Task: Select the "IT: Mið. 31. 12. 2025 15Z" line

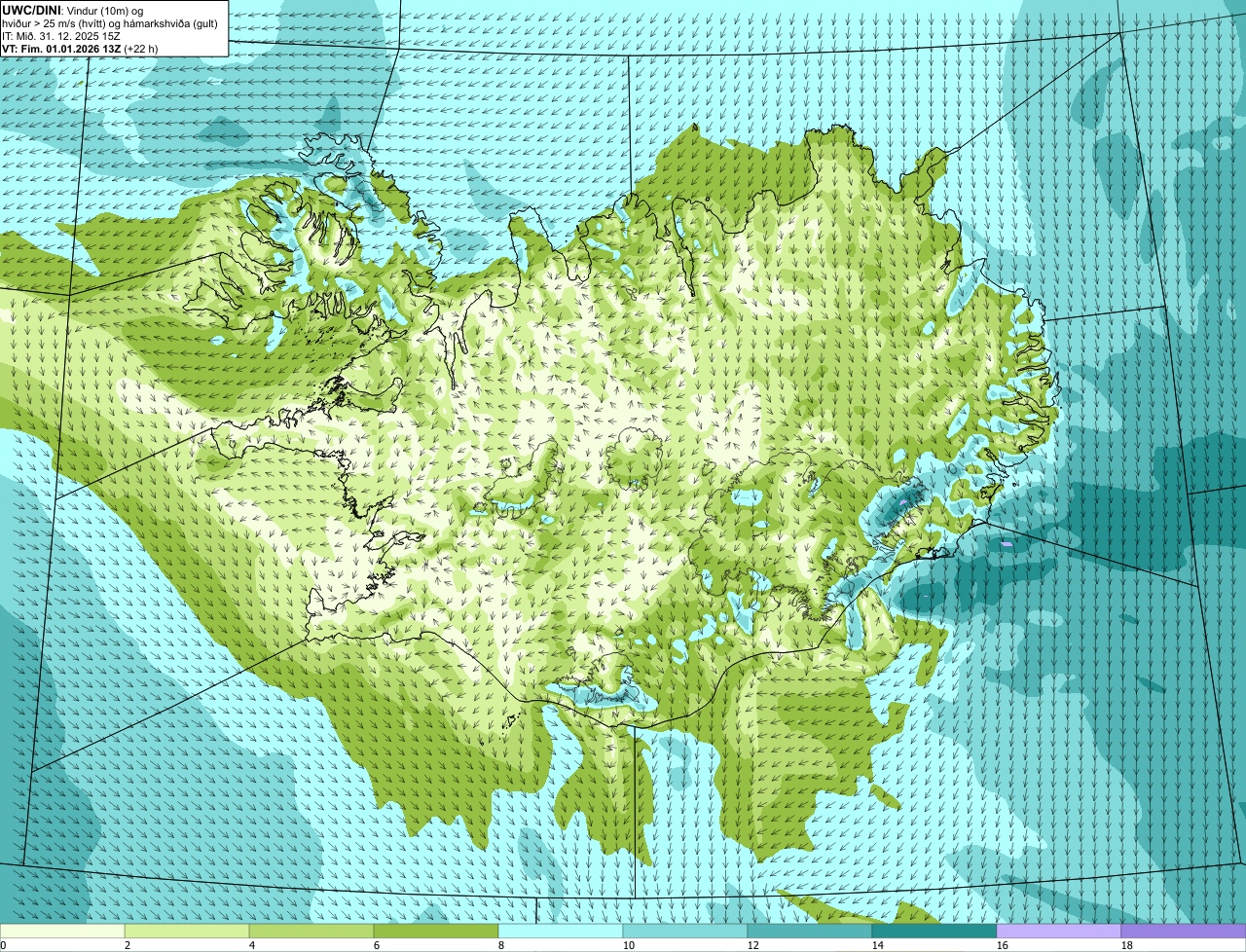Action: point(61,35)
